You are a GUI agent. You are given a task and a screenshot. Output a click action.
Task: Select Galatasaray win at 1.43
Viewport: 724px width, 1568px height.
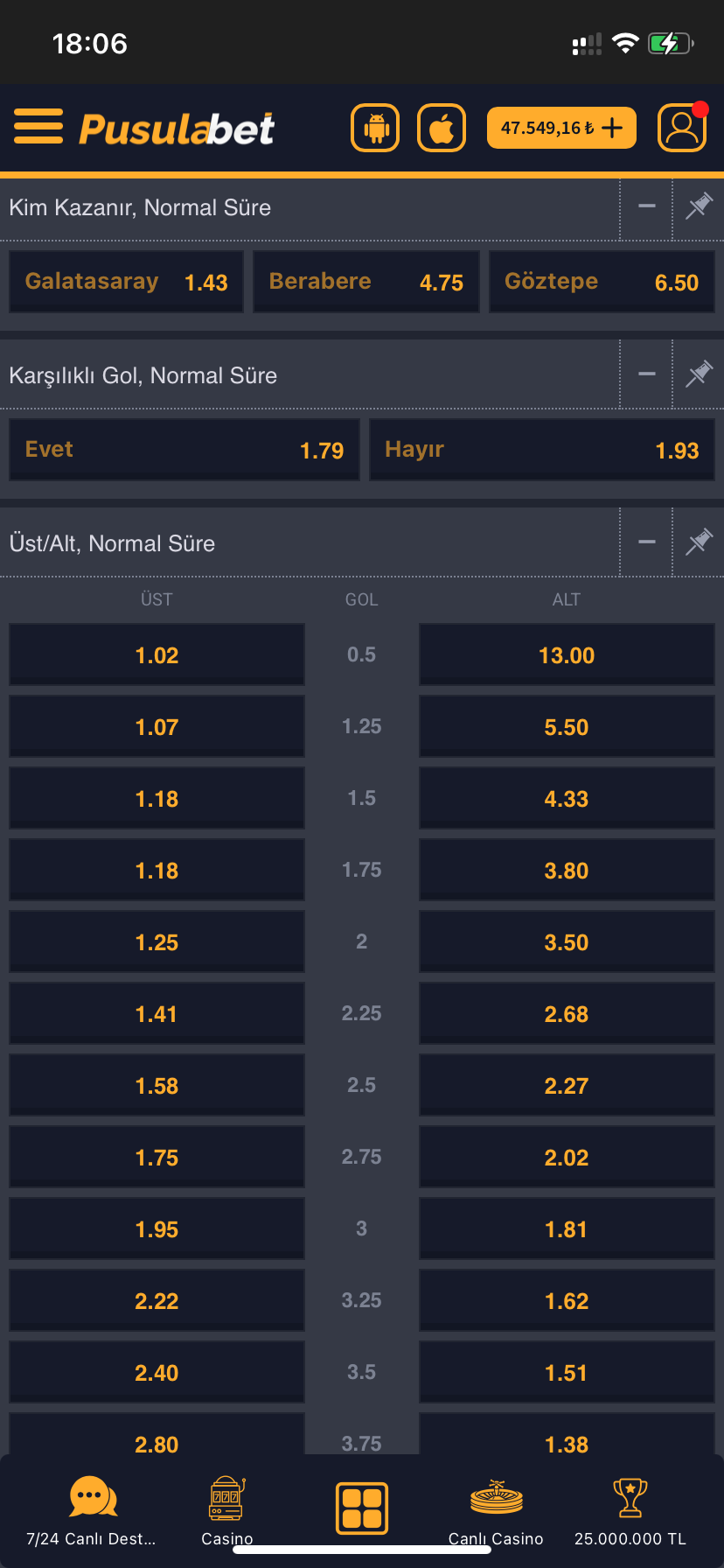pyautogui.click(x=126, y=282)
